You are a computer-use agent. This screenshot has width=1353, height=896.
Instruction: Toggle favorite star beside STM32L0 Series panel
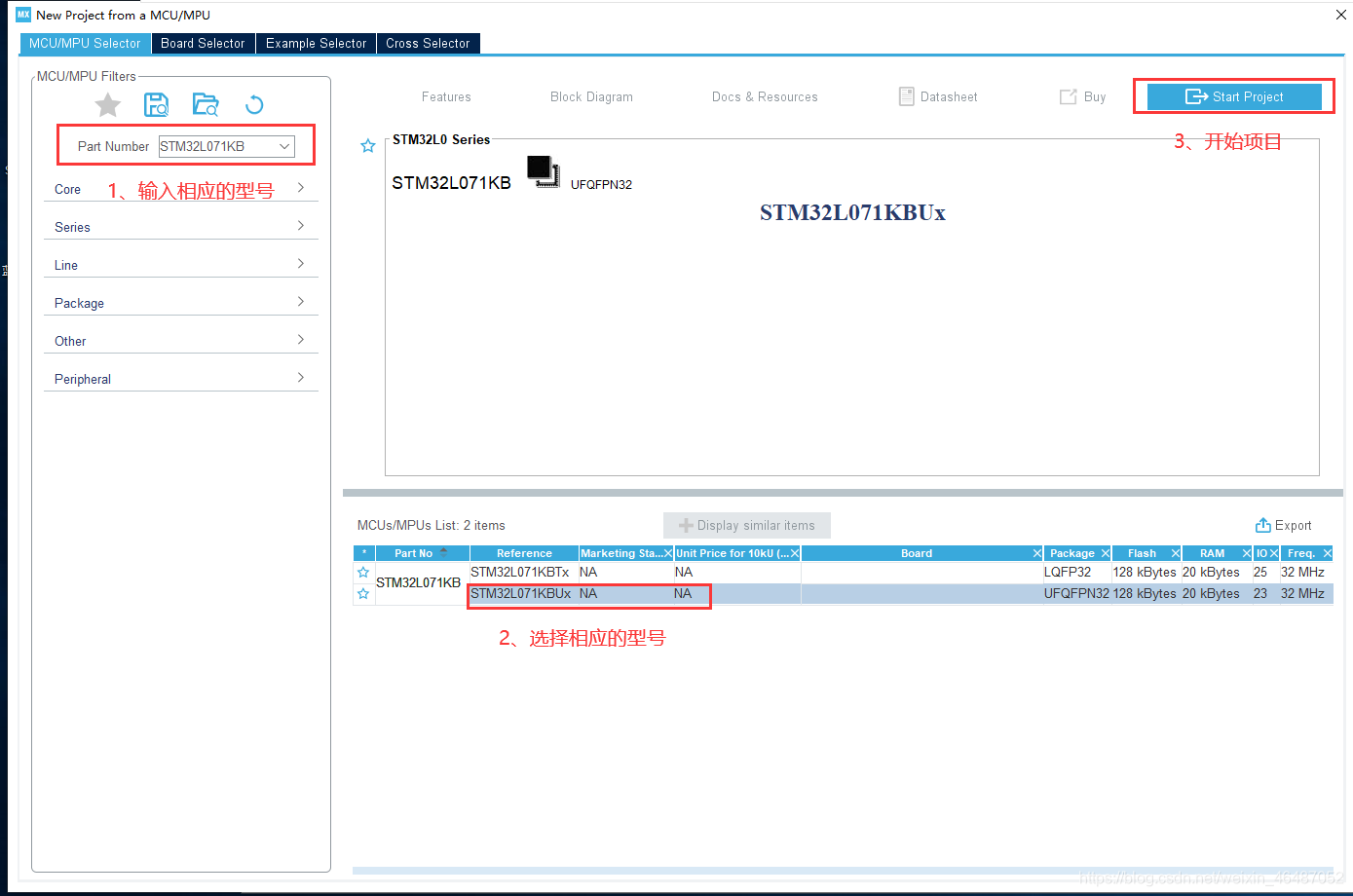[x=368, y=146]
